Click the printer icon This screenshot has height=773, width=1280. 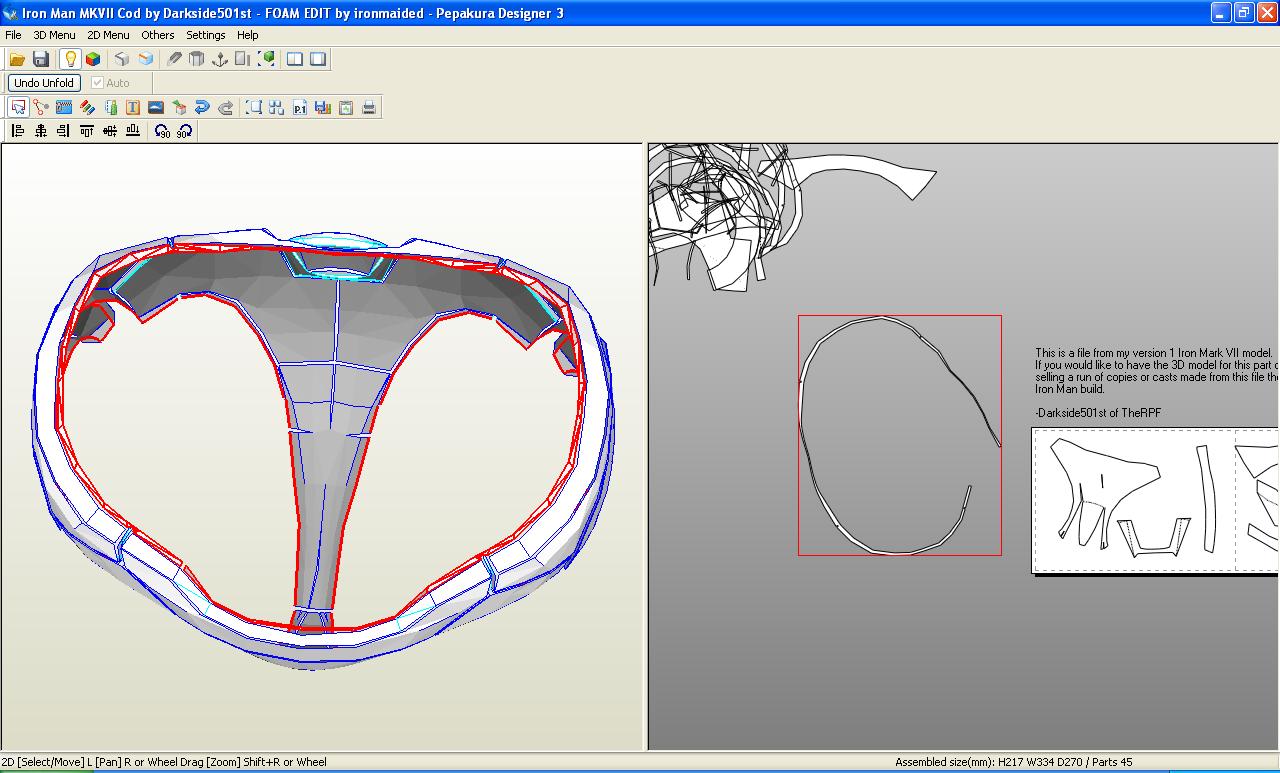(x=369, y=107)
